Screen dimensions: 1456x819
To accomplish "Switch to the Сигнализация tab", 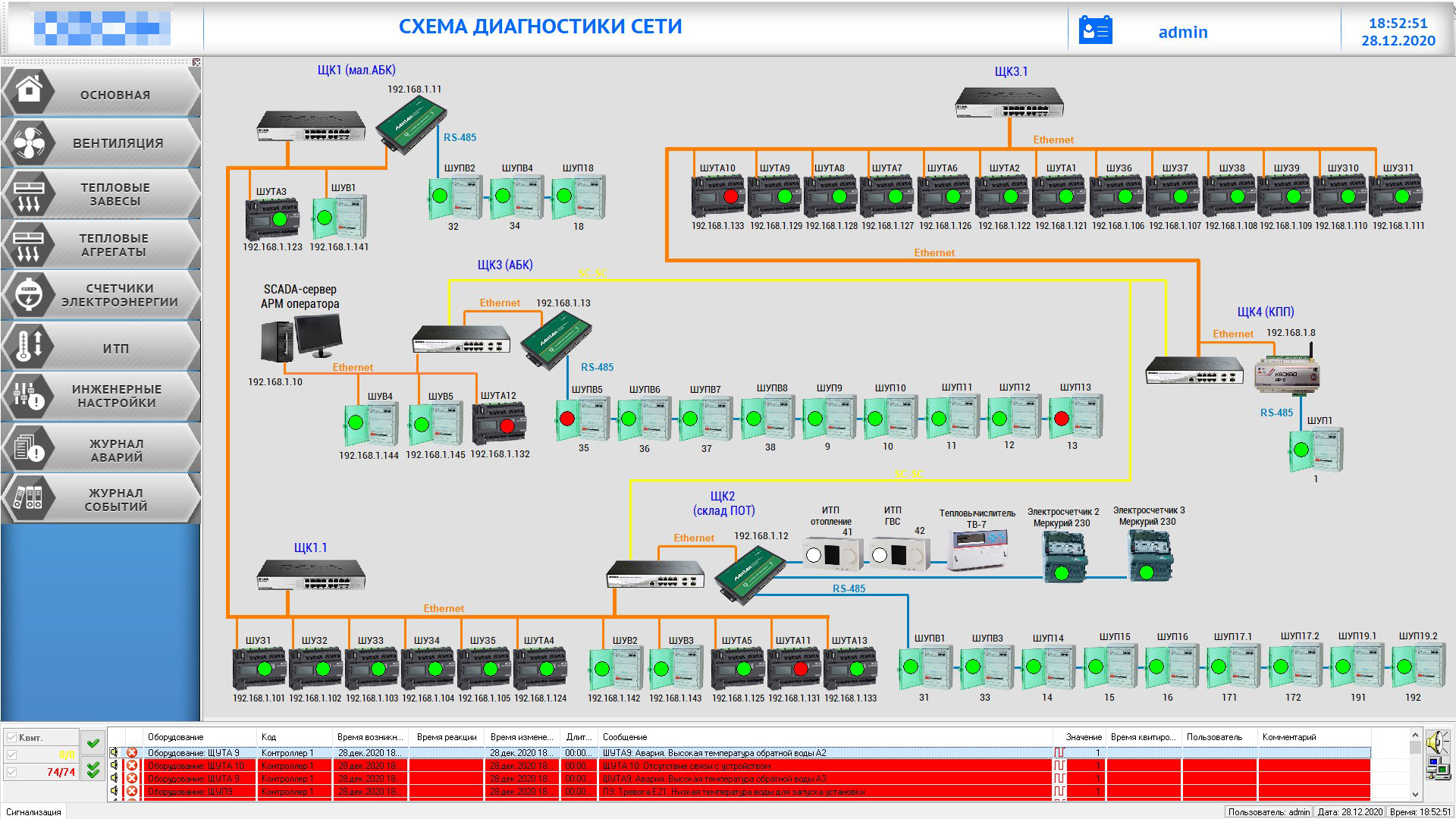I will [x=33, y=811].
